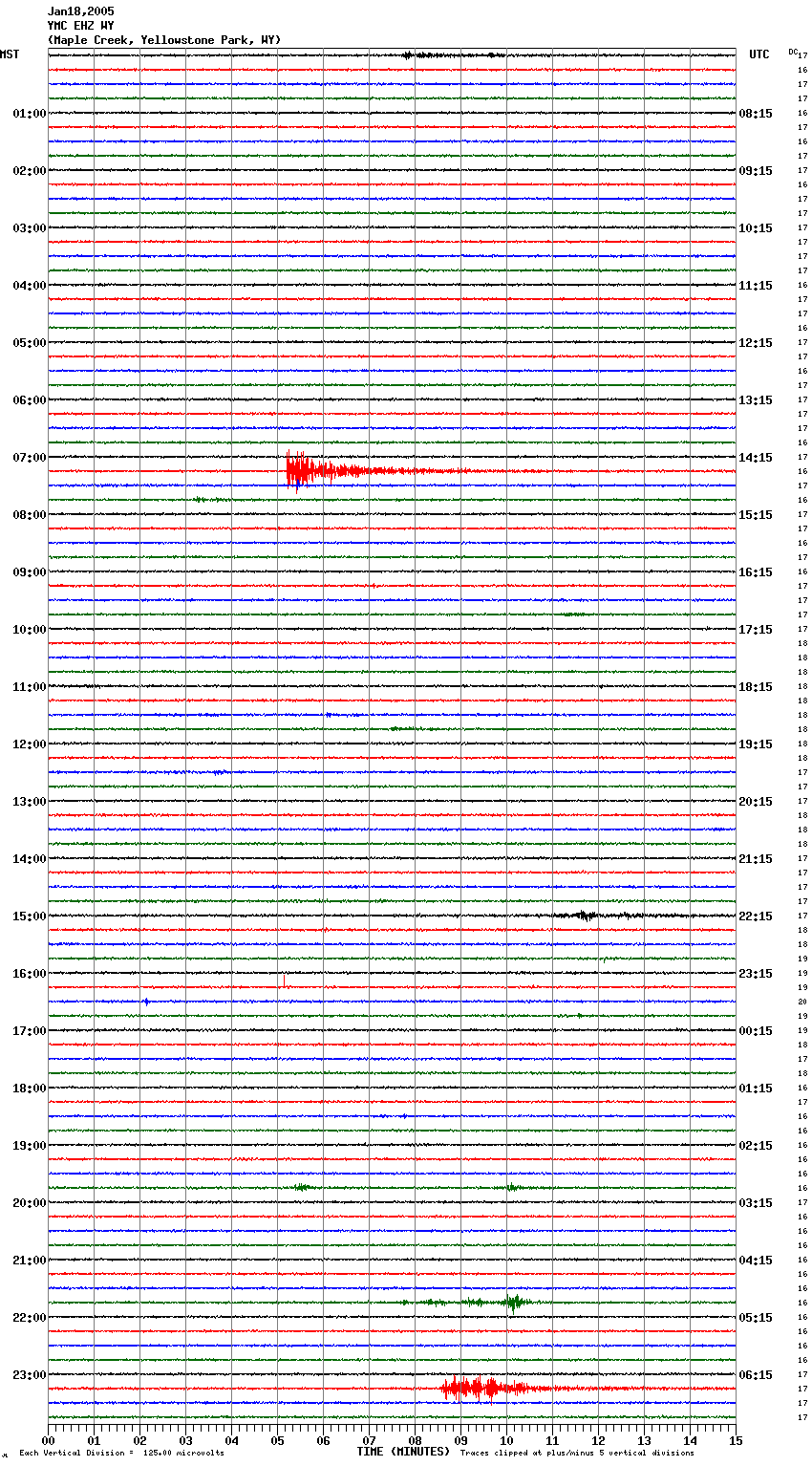Viewport: 812px width, 1466px height.
Task: Click the 06:15 UTC time label
Action: point(756,1375)
